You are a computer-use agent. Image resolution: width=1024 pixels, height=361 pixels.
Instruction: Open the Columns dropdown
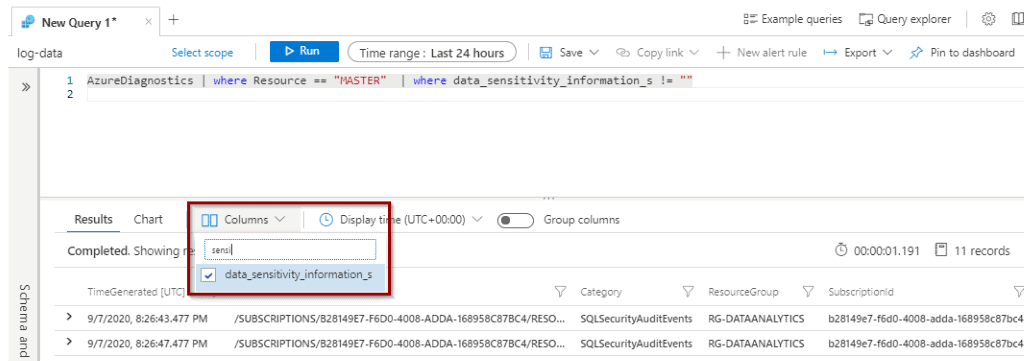pos(244,220)
